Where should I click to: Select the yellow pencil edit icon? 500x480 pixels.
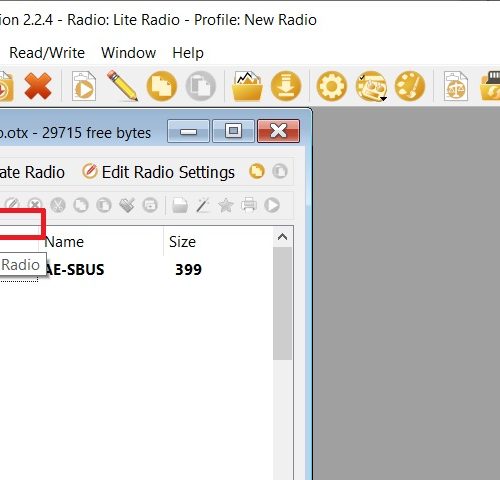tap(122, 85)
